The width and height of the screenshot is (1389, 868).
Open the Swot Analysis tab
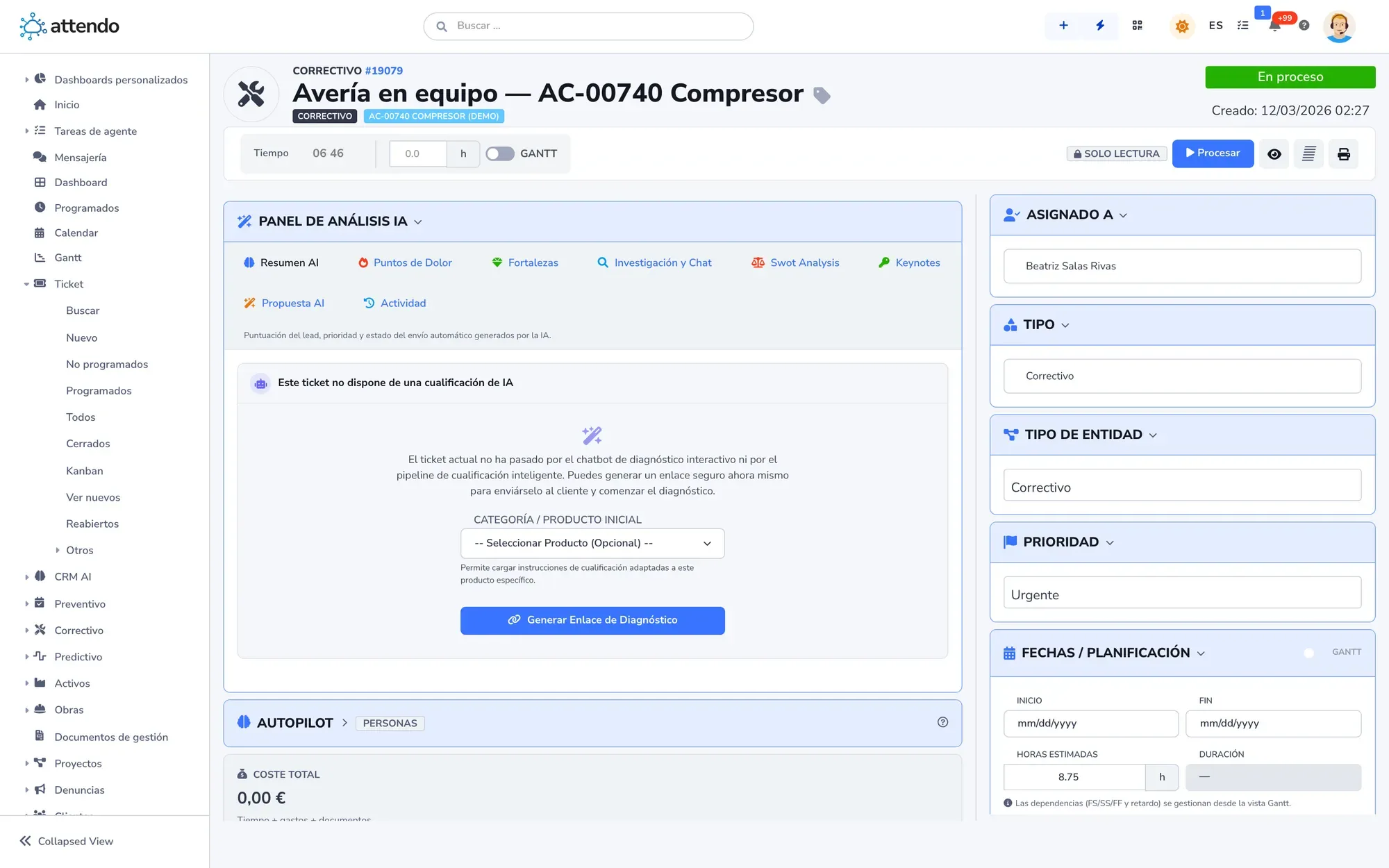pos(795,262)
